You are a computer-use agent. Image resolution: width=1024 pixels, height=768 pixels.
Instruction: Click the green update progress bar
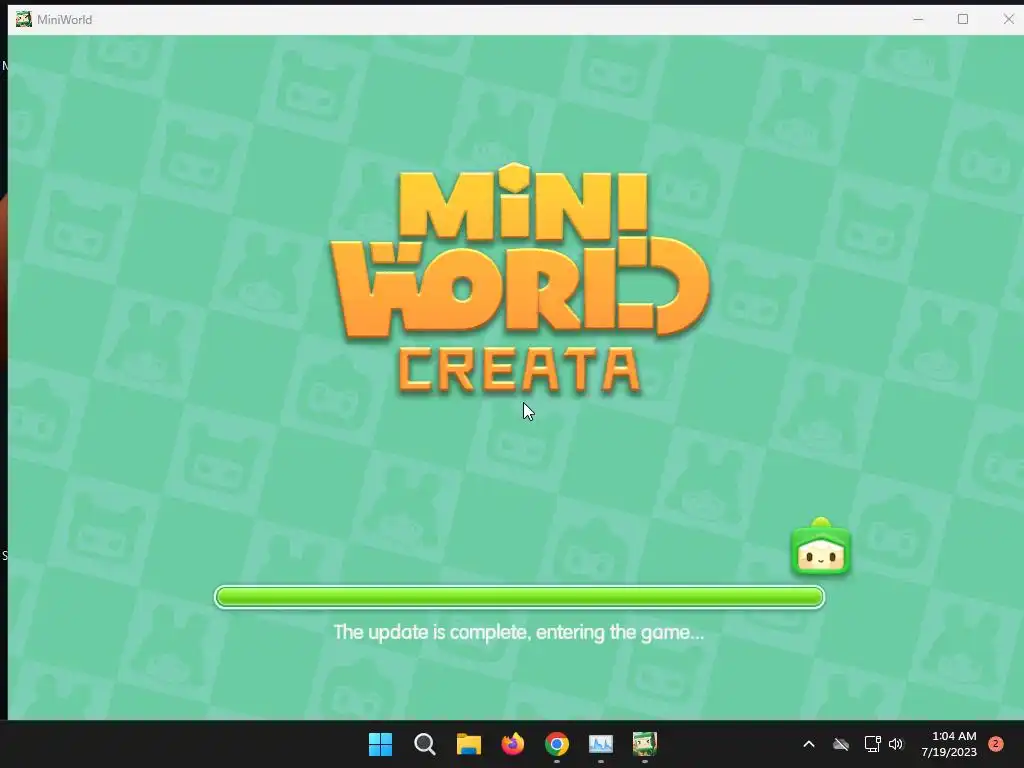pyautogui.click(x=519, y=597)
